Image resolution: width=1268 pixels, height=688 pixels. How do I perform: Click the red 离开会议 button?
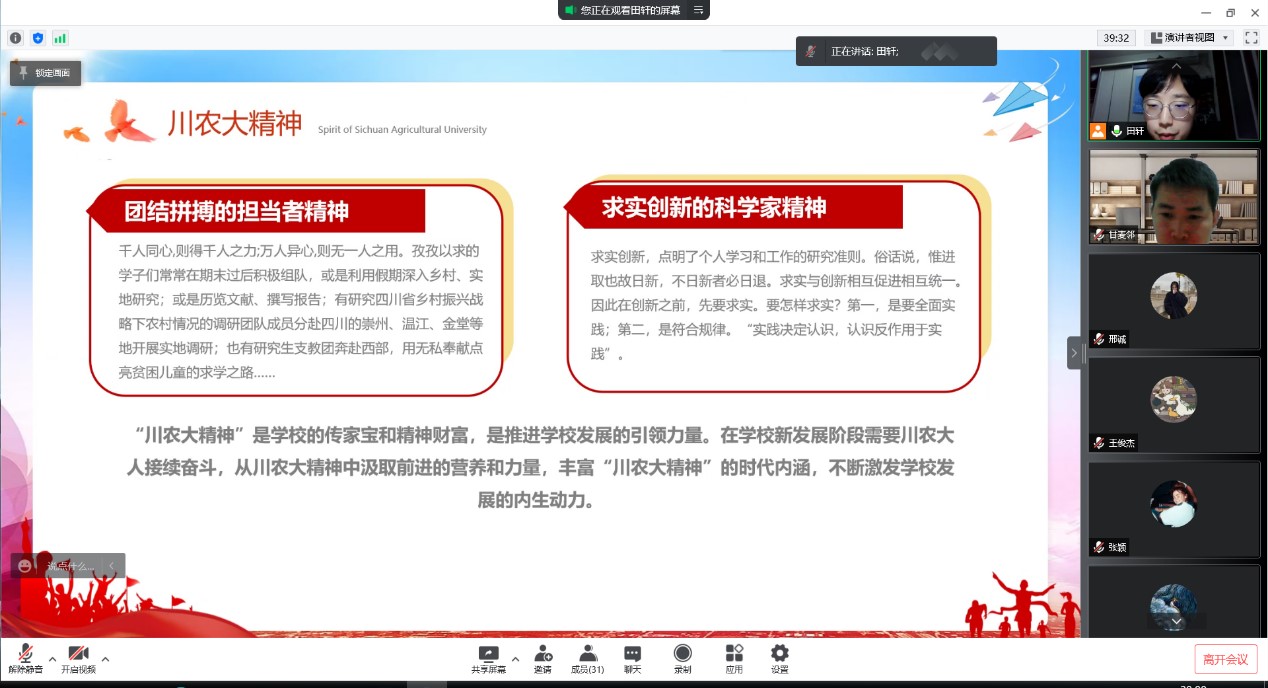pos(1225,659)
